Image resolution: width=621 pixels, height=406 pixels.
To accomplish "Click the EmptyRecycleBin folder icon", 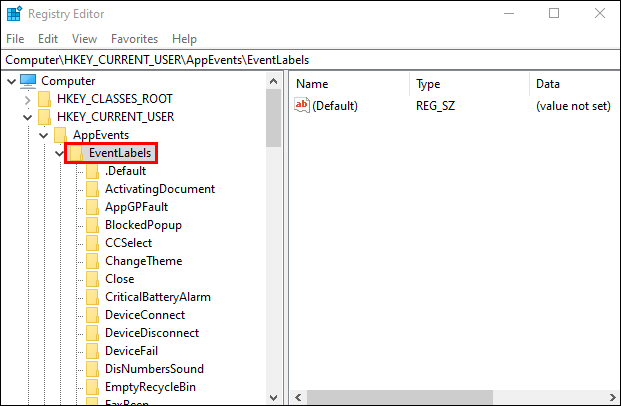I will 92,387.
